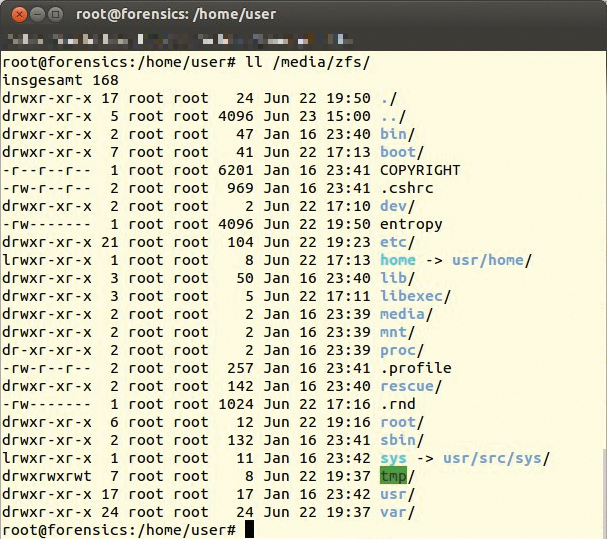Minimize the root@forensics terminal window

[38, 15]
